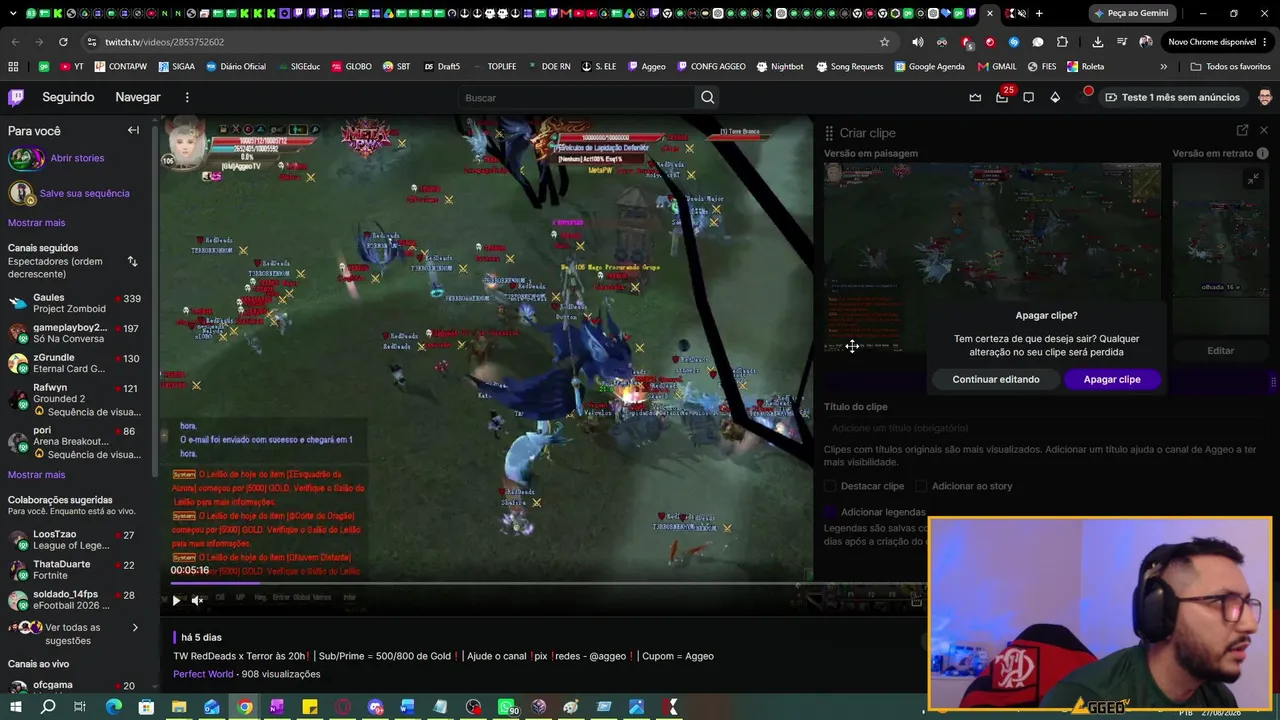The width and height of the screenshot is (1280, 720).
Task: Open the zGrundle channel in sidebar
Action: (78, 363)
